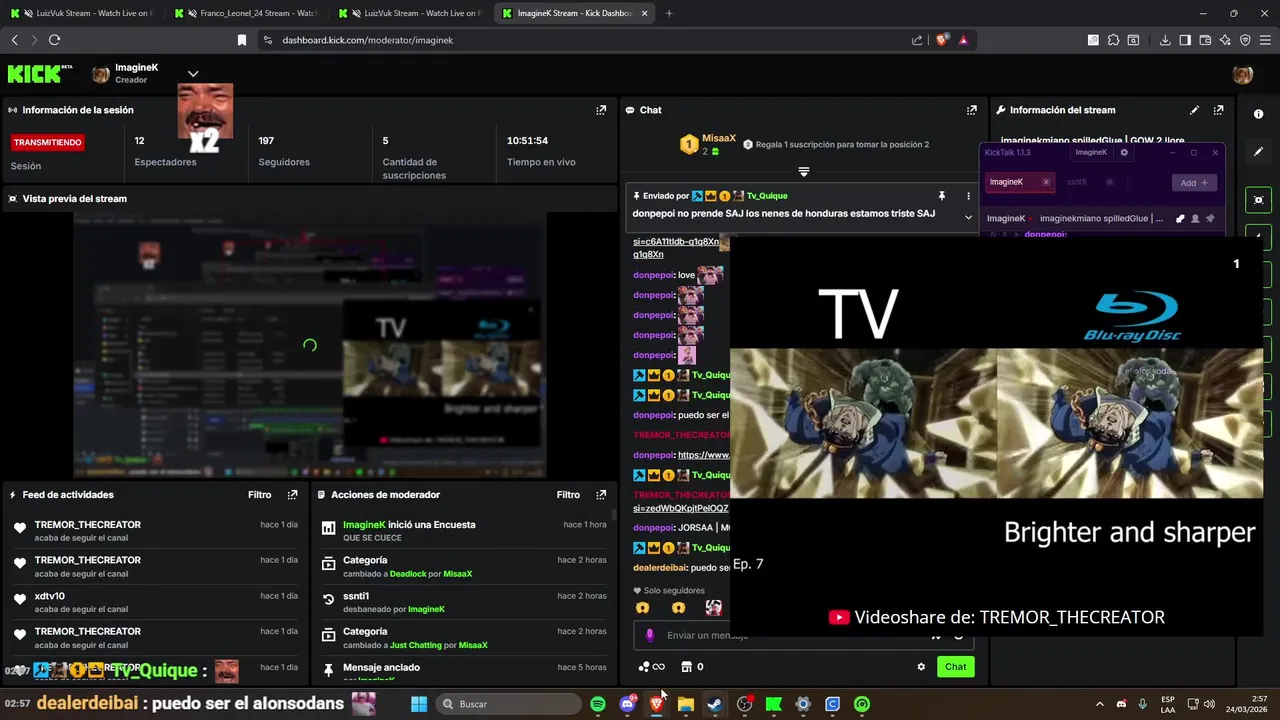Click the pin icon in KickTalk header
Image resolution: width=1280 pixels, height=720 pixels.
pyautogui.click(x=1210, y=218)
